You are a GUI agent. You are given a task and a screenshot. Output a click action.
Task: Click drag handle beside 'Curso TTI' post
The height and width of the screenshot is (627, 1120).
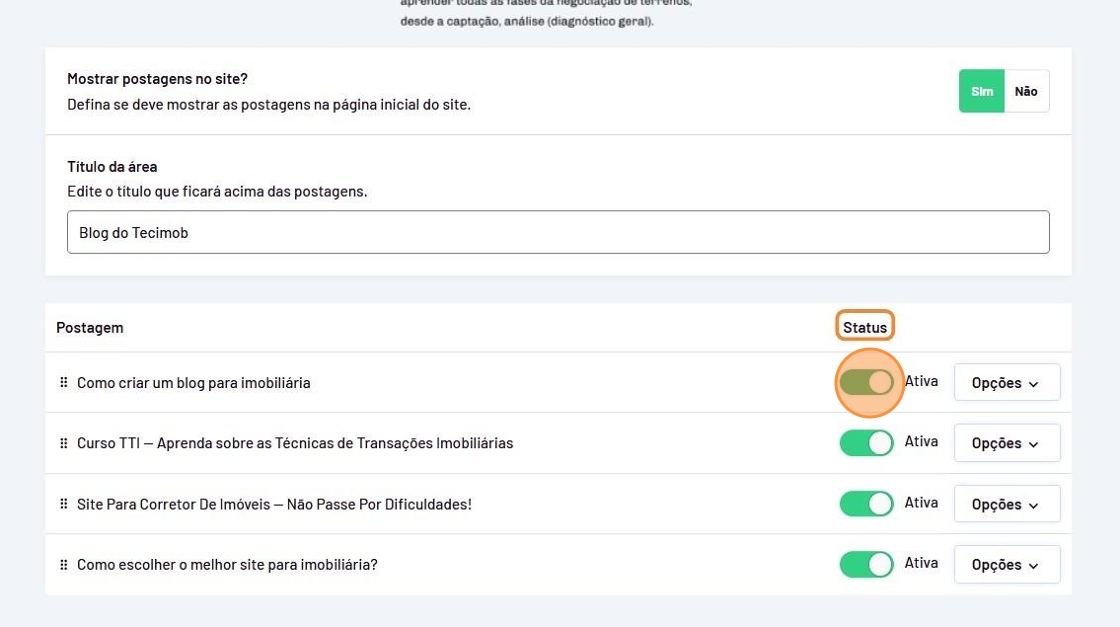pyautogui.click(x=64, y=443)
